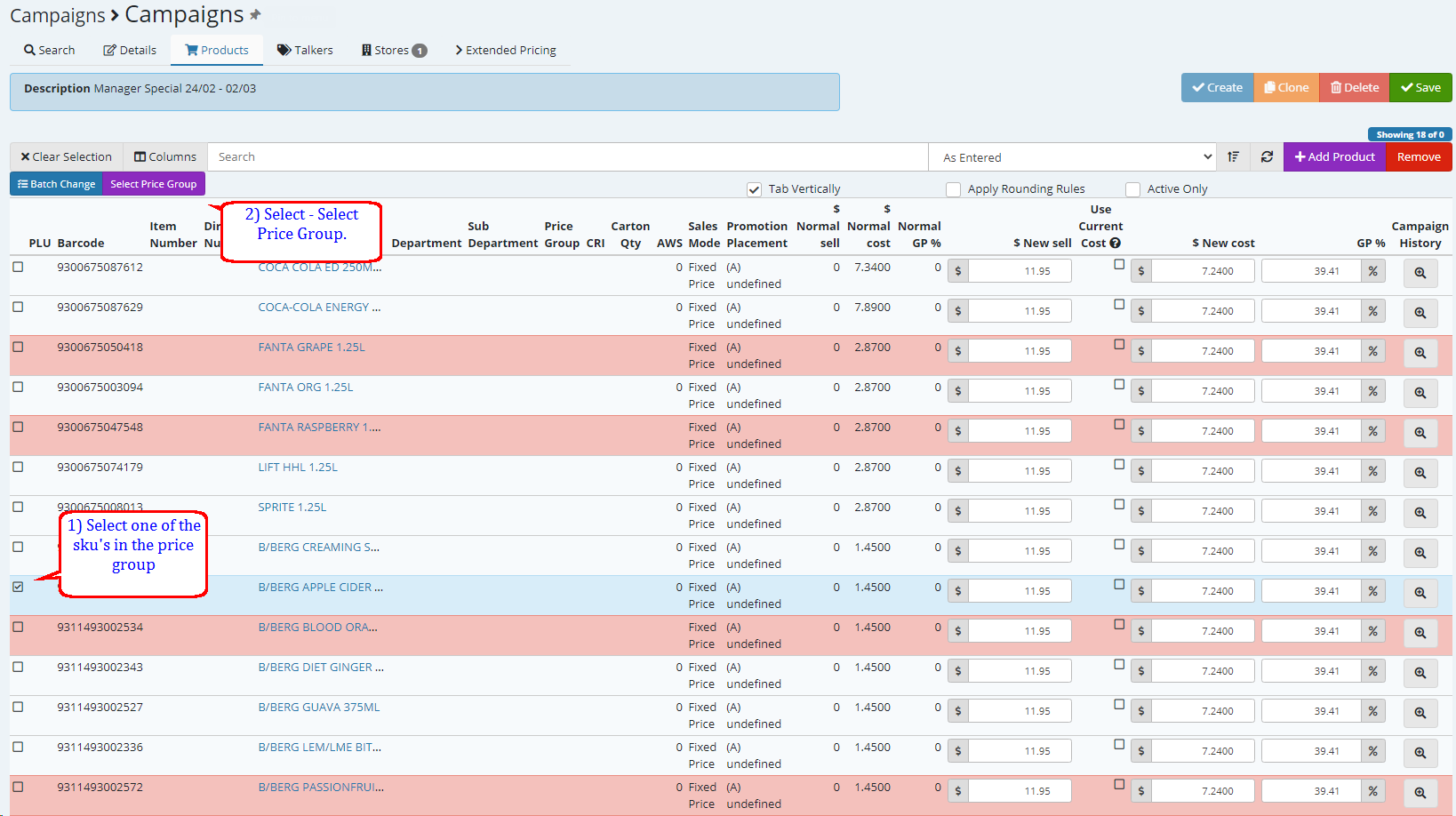Sort by the Barcode column header

click(x=81, y=243)
